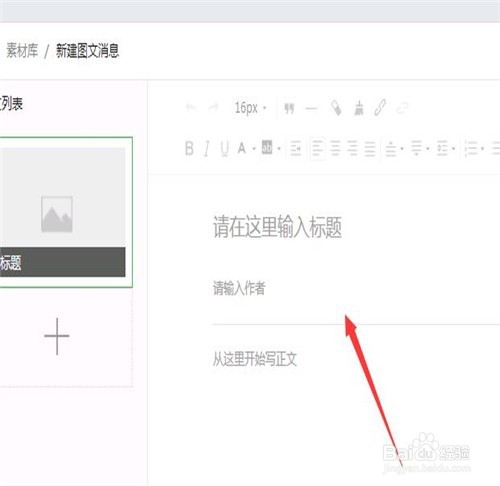The width and height of the screenshot is (500, 486).
Task: Align text to the right
Action: click(353, 149)
